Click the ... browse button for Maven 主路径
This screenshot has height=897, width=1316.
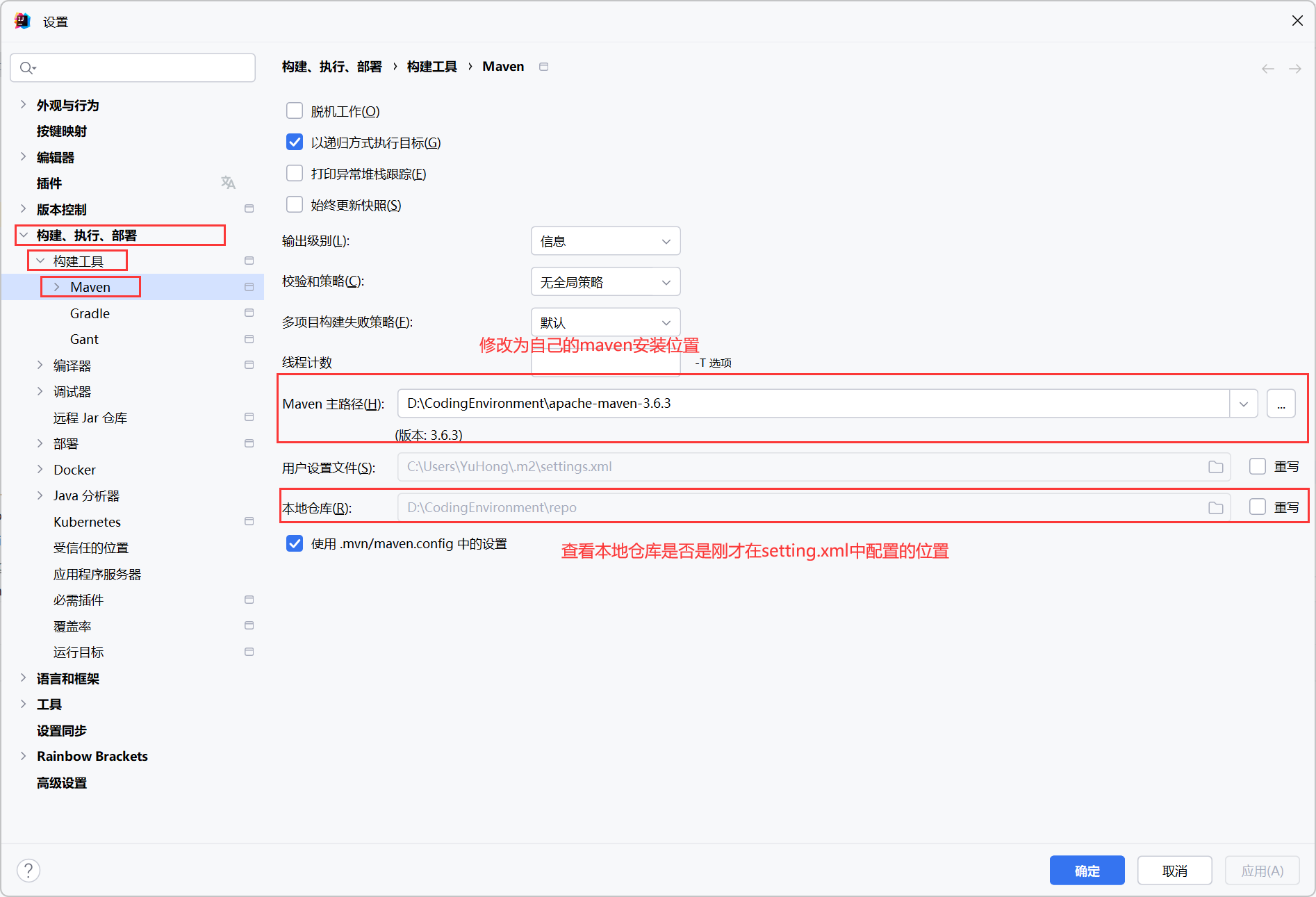pos(1281,404)
